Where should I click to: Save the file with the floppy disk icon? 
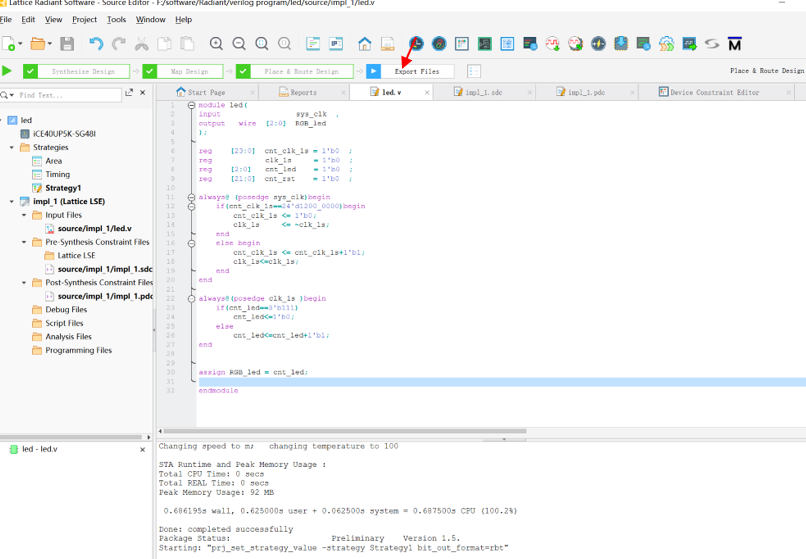click(67, 44)
